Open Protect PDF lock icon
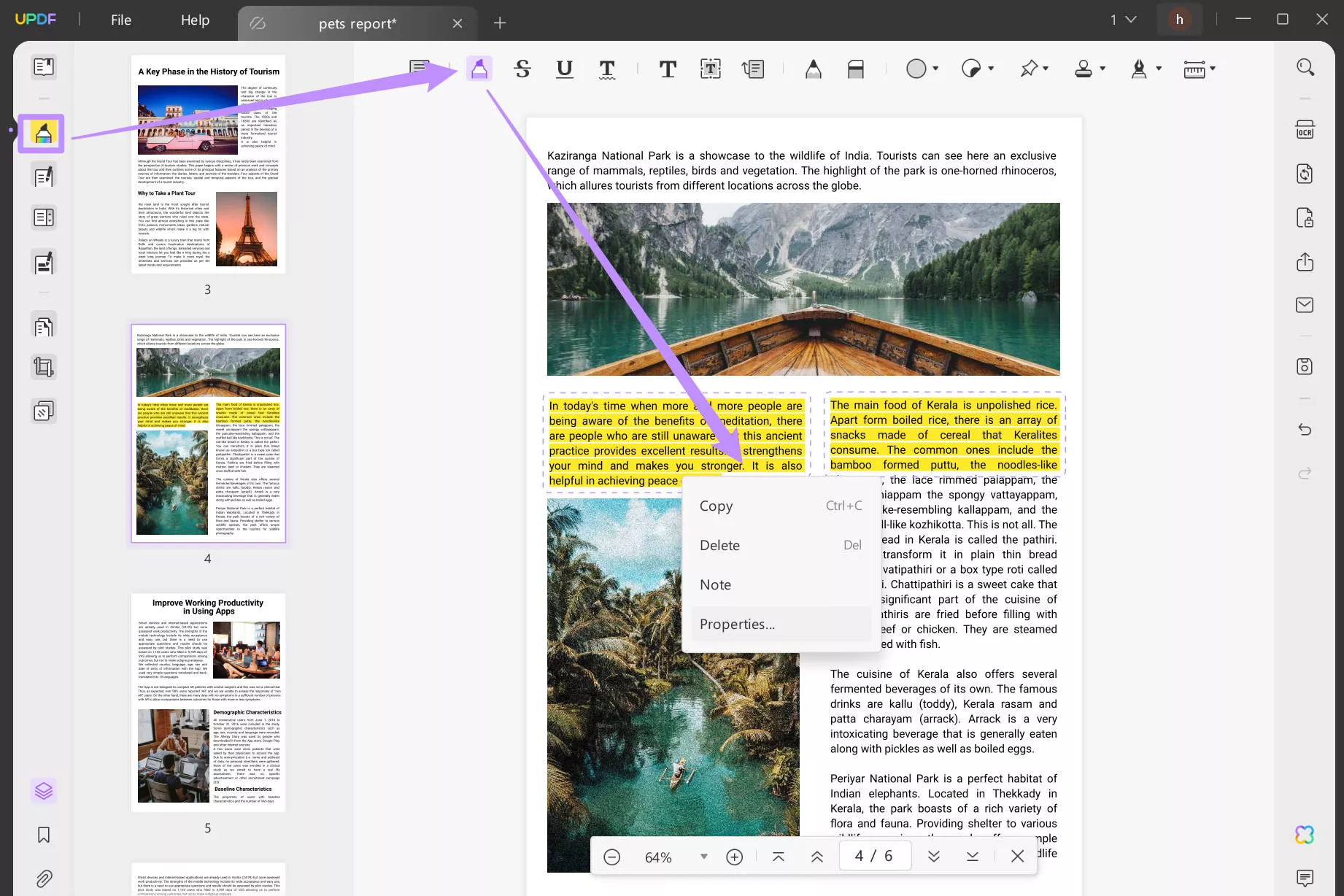 (1305, 217)
